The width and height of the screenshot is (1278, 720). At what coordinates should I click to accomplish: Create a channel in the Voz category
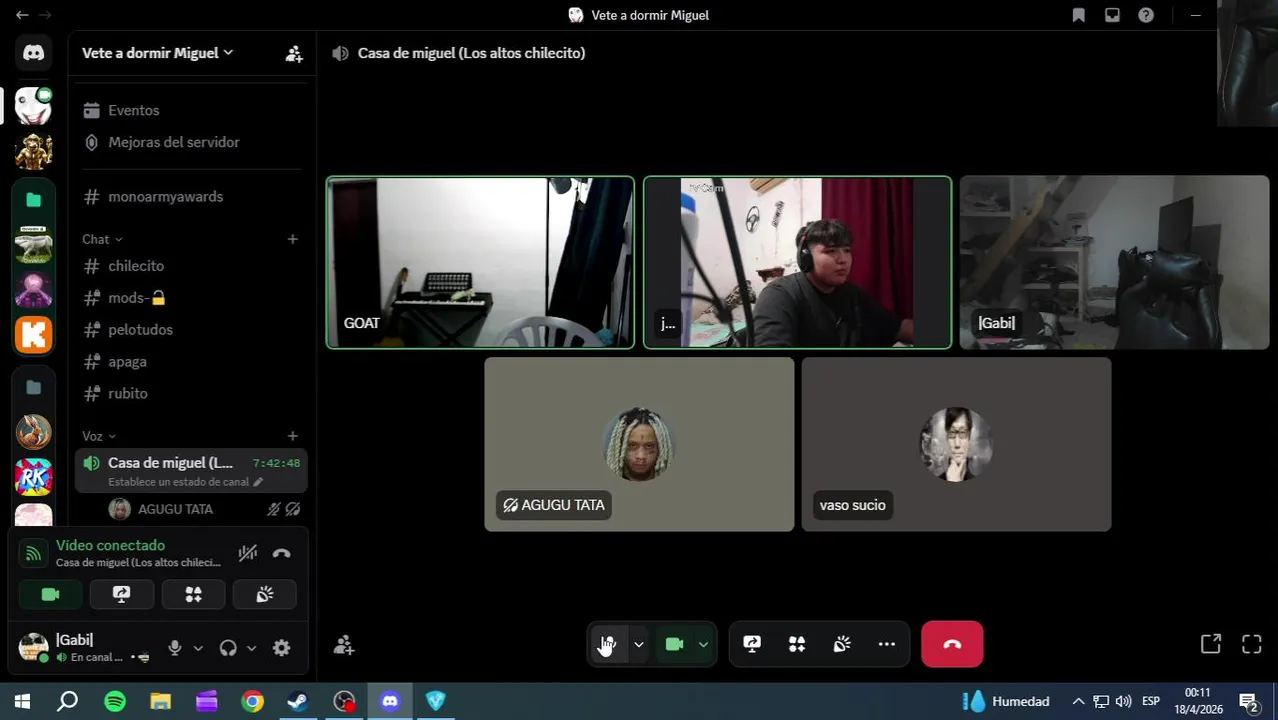click(292, 436)
